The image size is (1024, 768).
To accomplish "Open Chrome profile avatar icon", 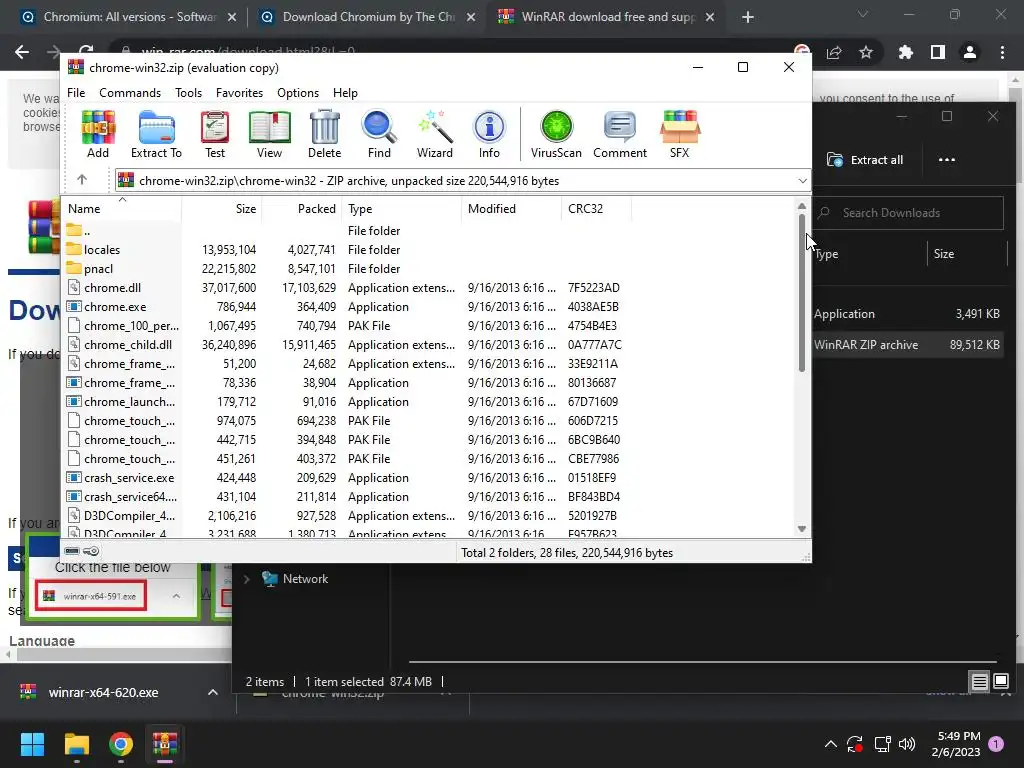I will point(970,52).
